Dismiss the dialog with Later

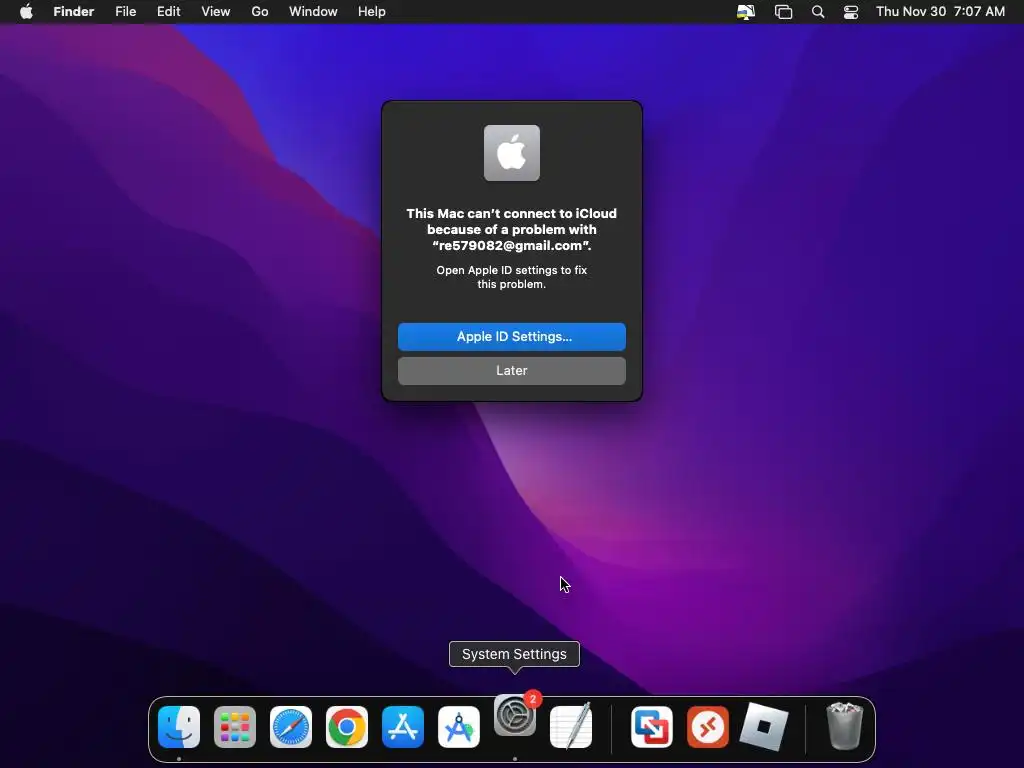512,371
